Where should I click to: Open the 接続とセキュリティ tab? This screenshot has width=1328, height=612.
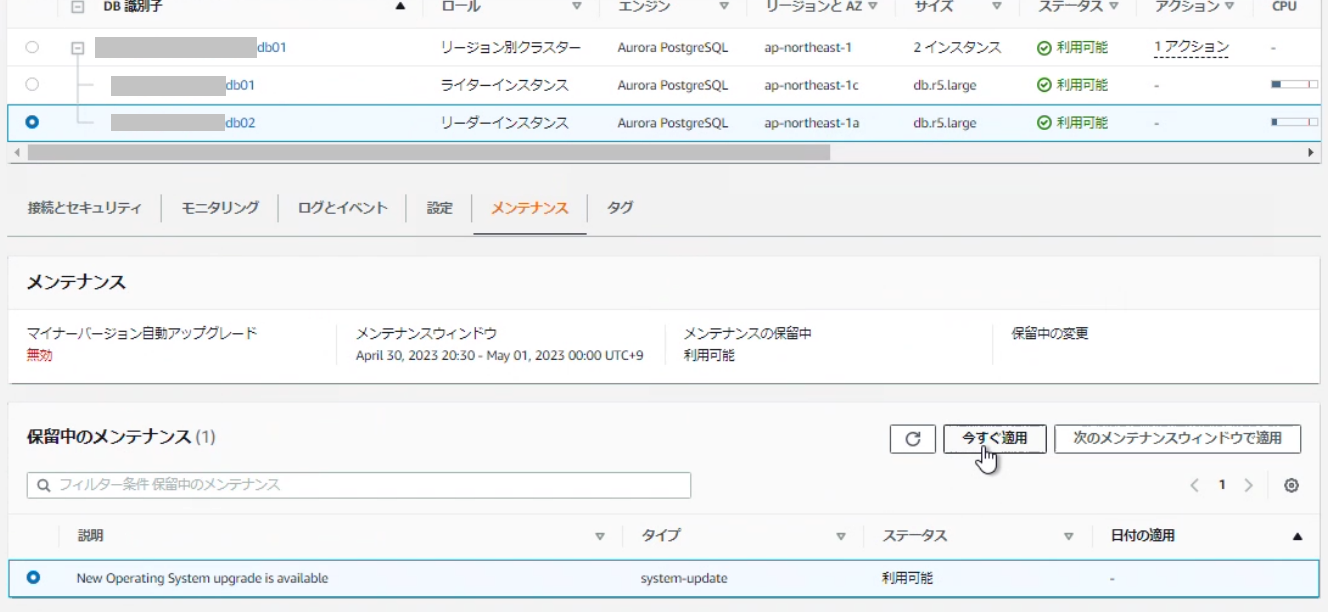coord(84,208)
